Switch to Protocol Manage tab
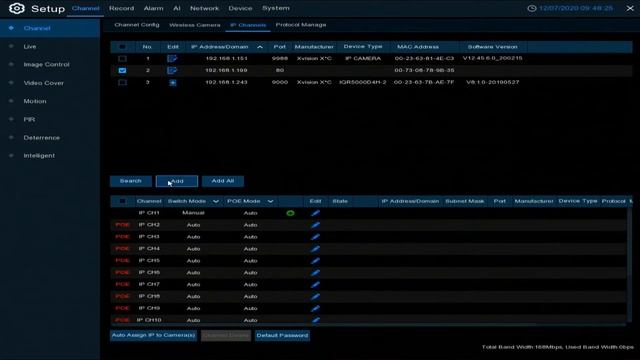The height and width of the screenshot is (360, 640). [x=301, y=25]
